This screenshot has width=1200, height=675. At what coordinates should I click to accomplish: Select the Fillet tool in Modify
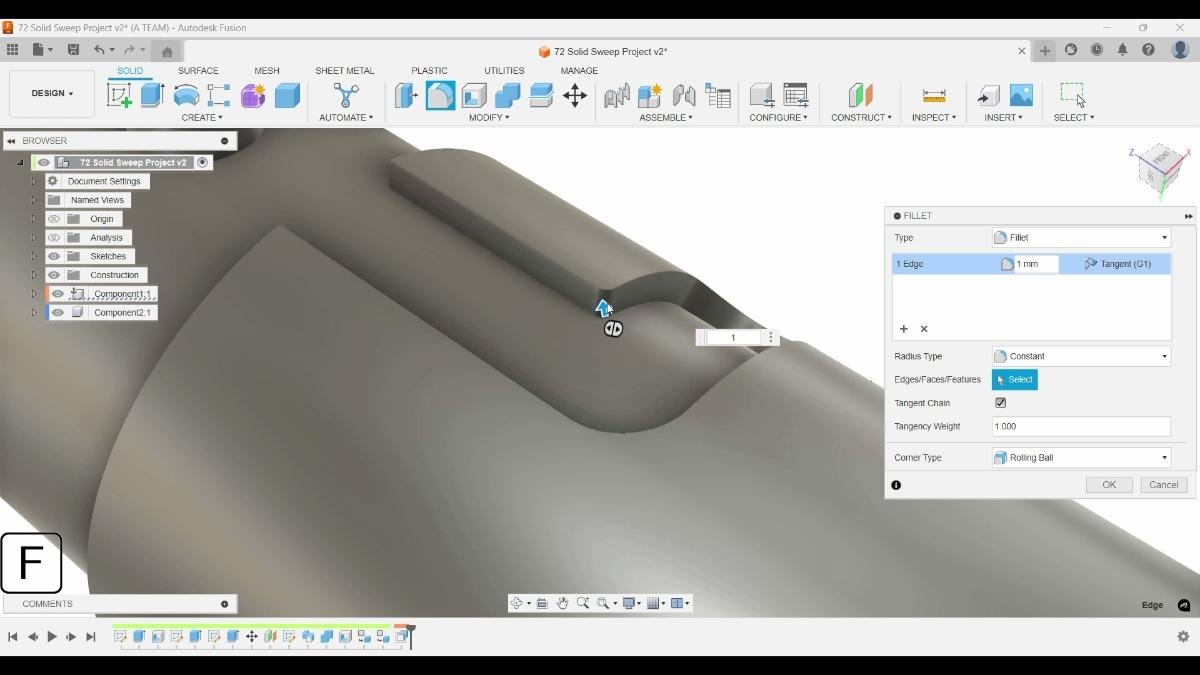pos(440,96)
